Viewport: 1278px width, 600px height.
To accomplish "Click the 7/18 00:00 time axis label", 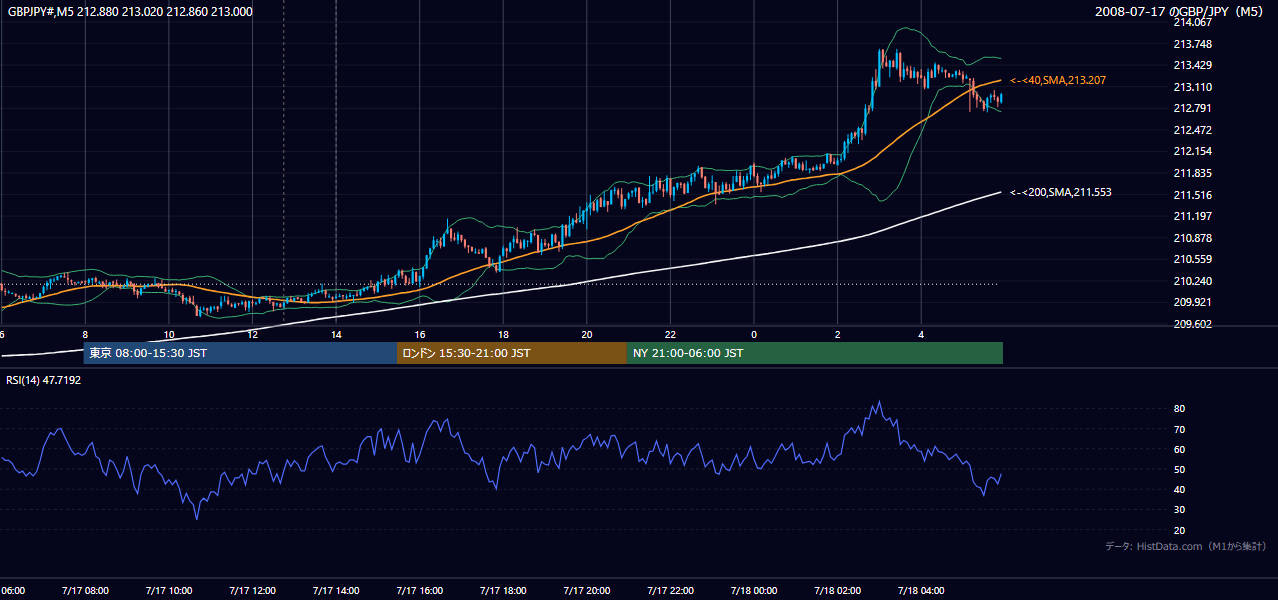I will [754, 591].
